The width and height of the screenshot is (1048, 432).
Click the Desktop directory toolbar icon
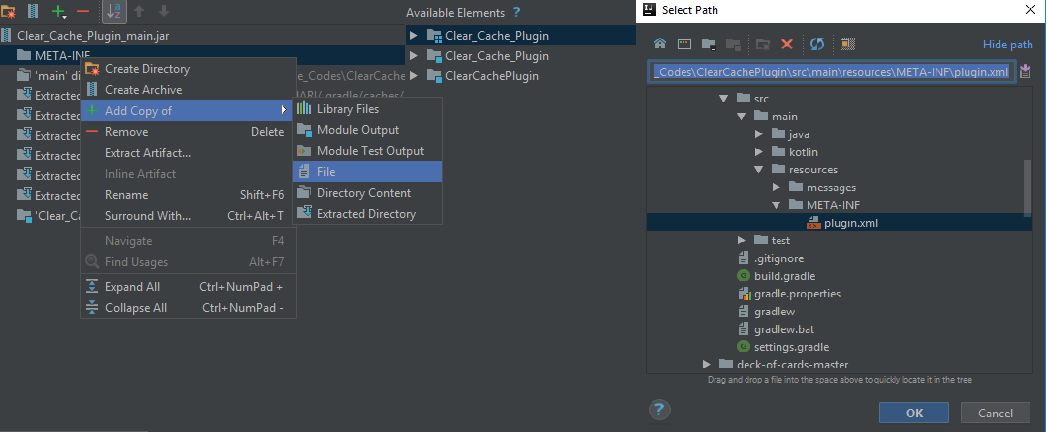(684, 44)
